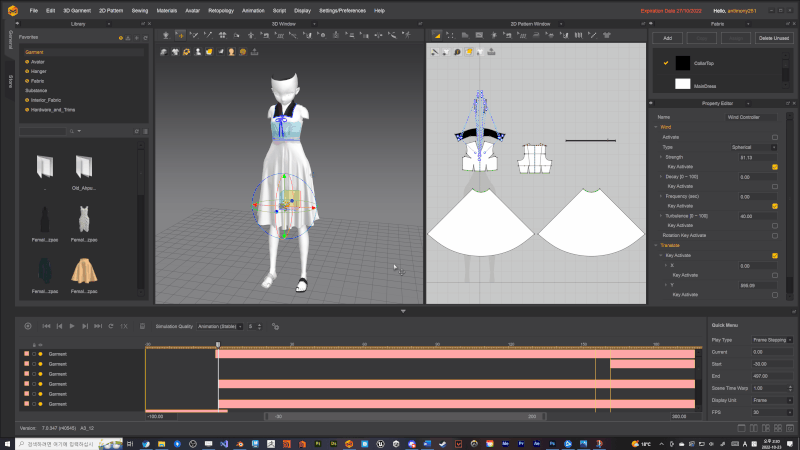Select the Avatar folder in Library
800x450 pixels.
pyautogui.click(x=37, y=61)
